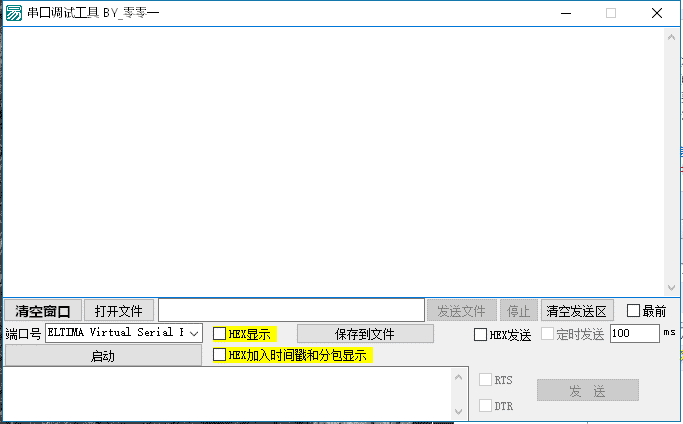The width and height of the screenshot is (683, 424).
Task: Click the 100 ms interval input field
Action: pos(635,333)
